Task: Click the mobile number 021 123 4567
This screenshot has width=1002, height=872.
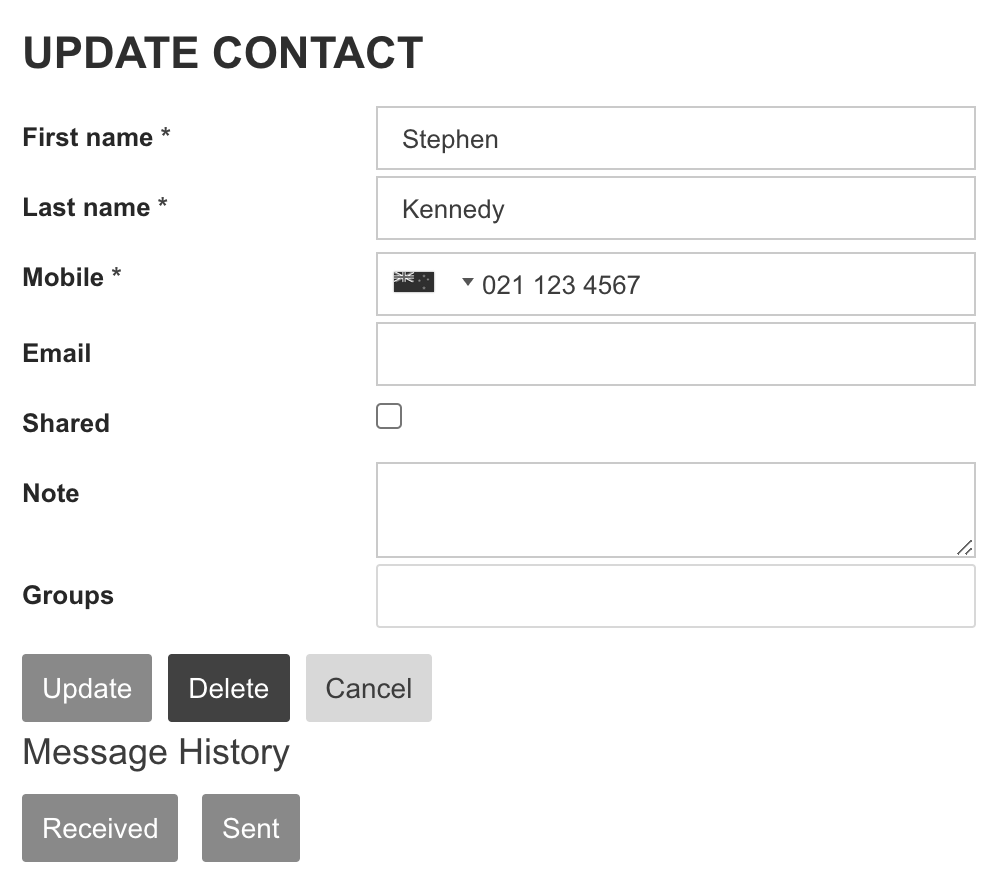Action: tap(561, 286)
